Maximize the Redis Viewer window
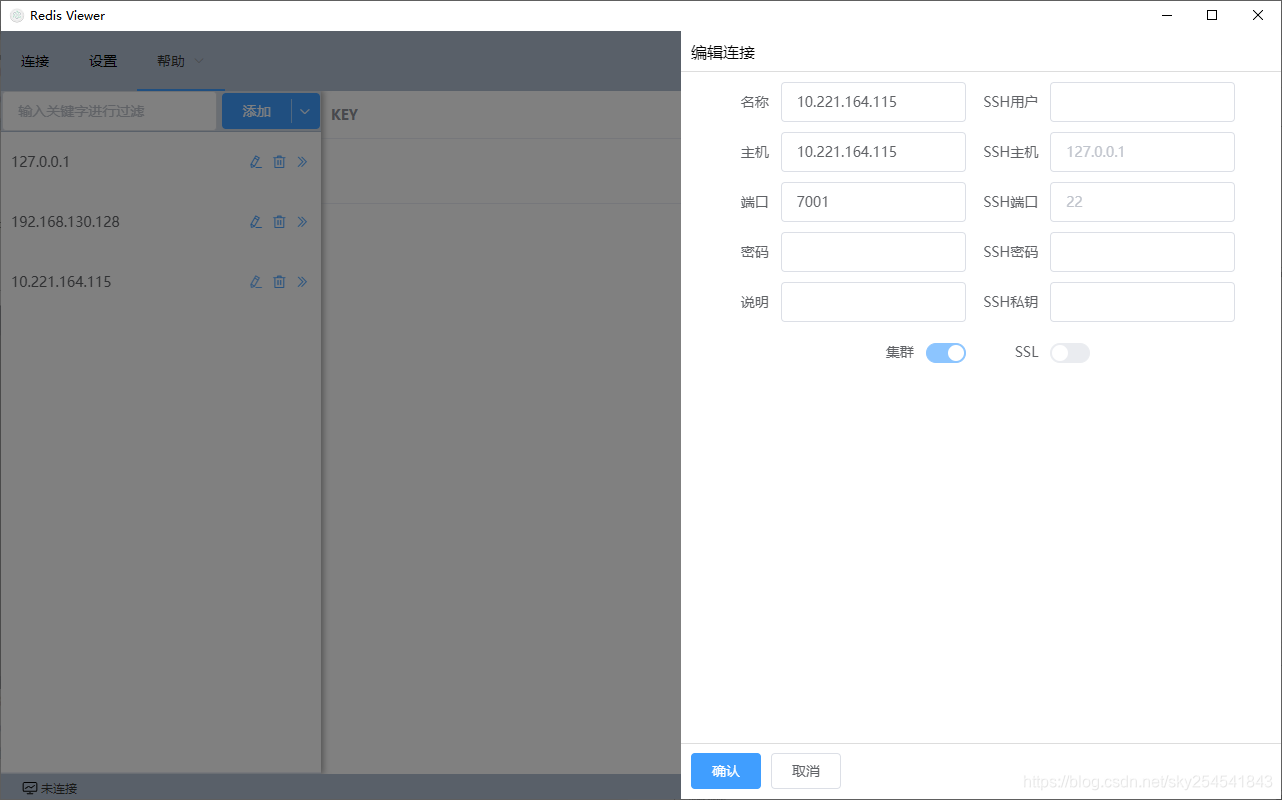This screenshot has height=800, width=1282. [1212, 15]
